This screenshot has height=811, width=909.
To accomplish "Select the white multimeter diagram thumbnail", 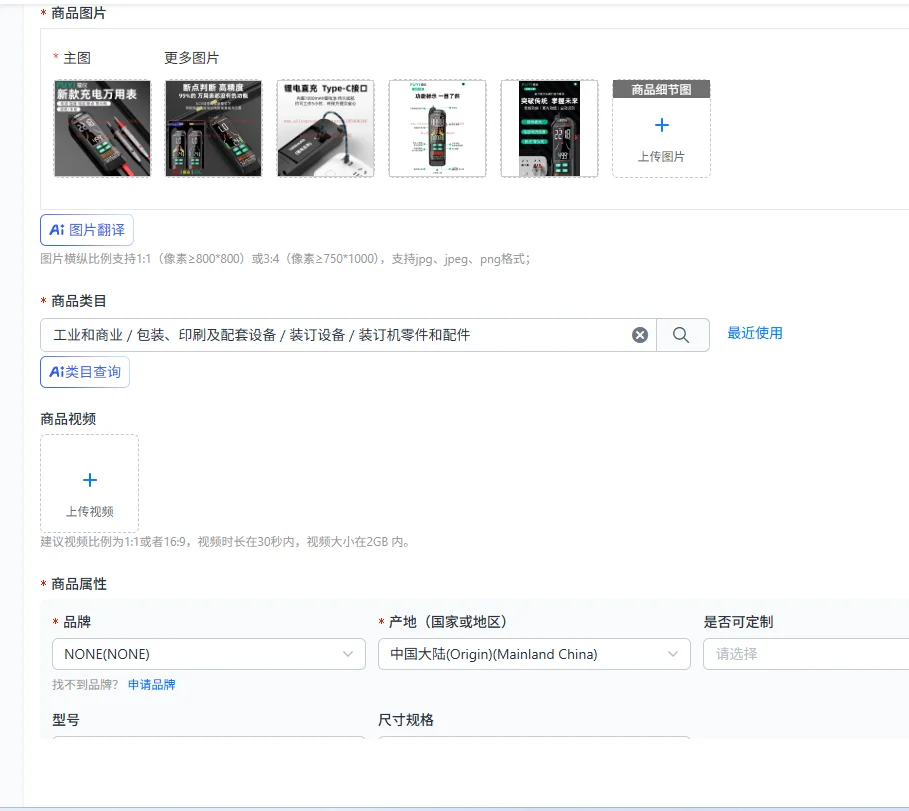I will coord(437,128).
